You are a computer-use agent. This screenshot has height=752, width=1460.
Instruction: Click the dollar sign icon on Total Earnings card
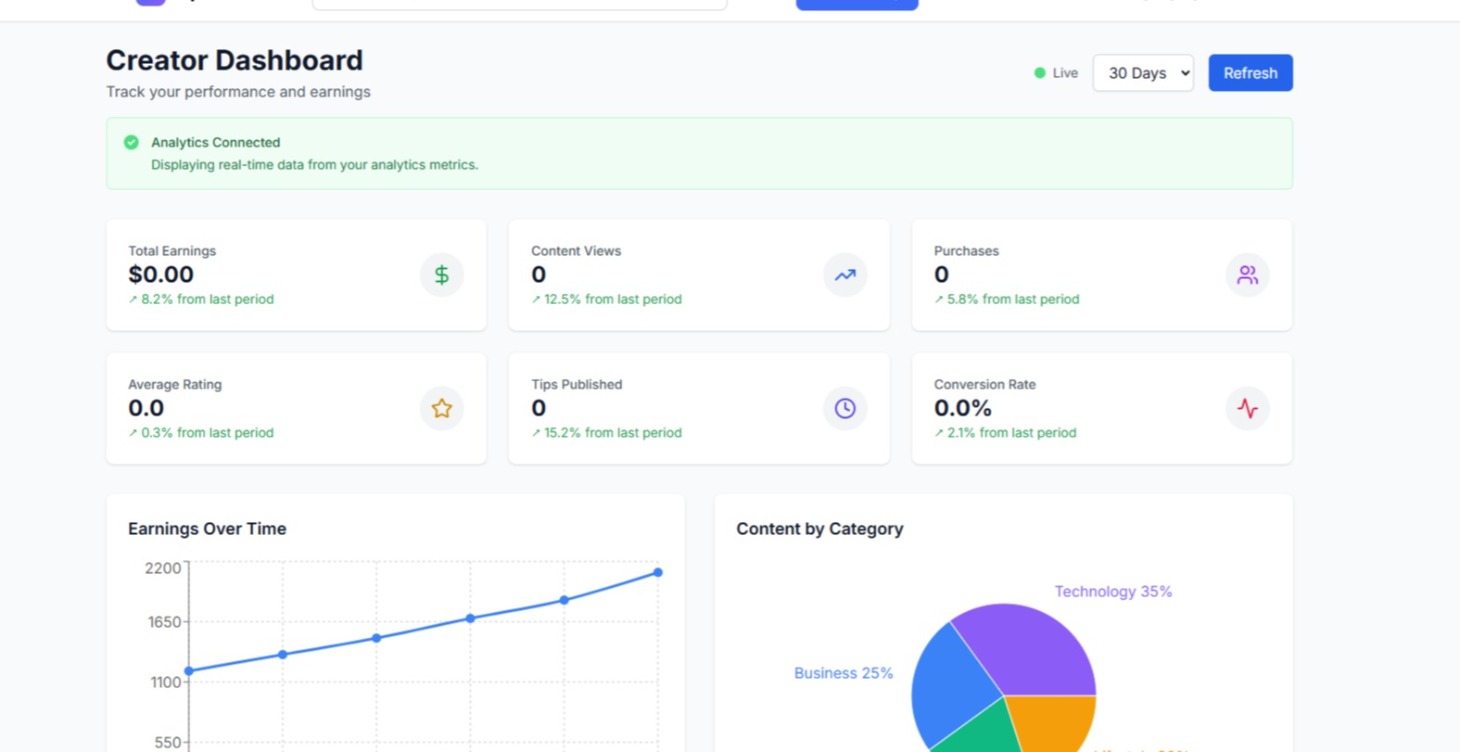pos(441,274)
